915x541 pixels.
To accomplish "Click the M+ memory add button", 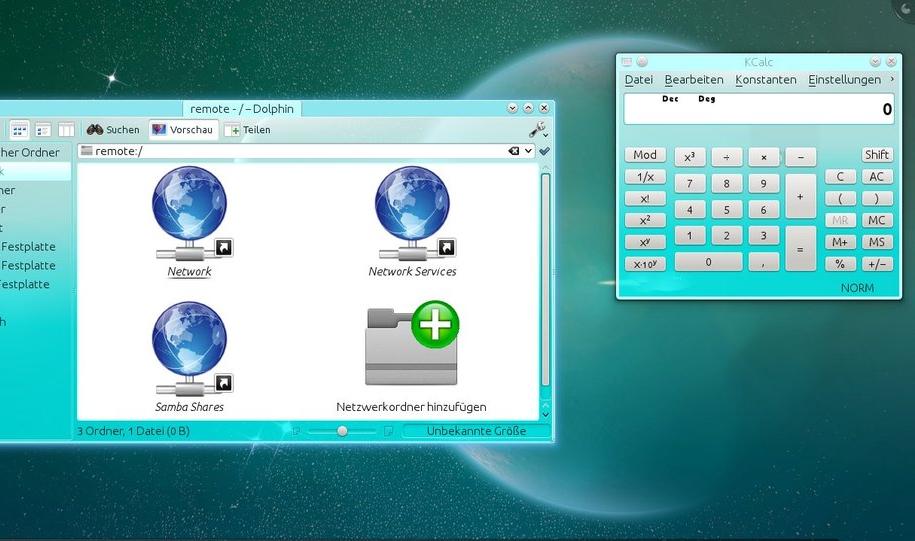I will click(x=840, y=242).
